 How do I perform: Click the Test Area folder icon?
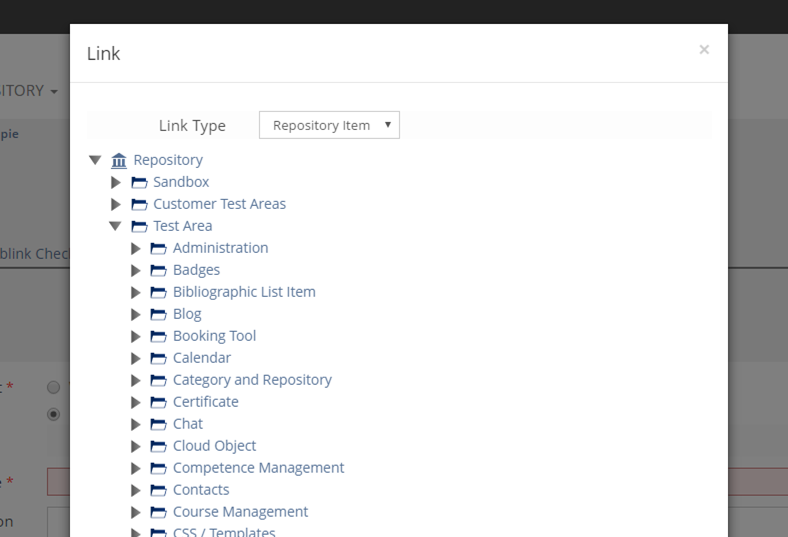[139, 226]
